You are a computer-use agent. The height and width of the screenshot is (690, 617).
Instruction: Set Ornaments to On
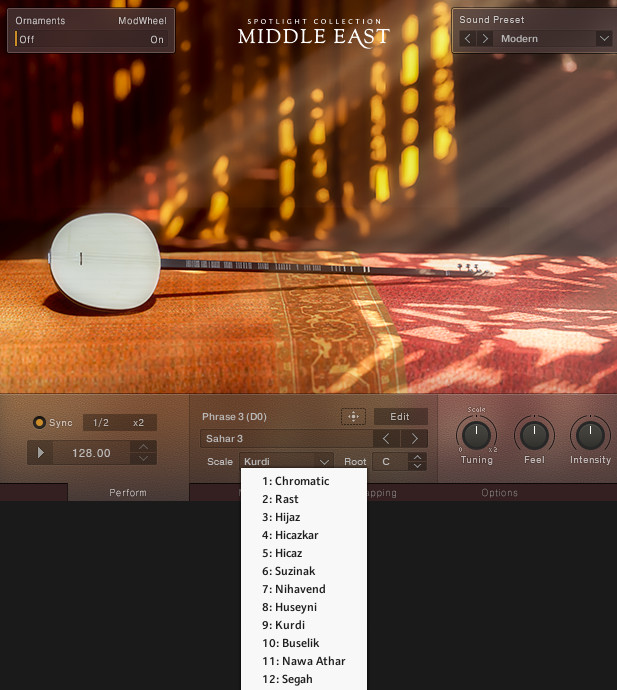[x=157, y=40]
